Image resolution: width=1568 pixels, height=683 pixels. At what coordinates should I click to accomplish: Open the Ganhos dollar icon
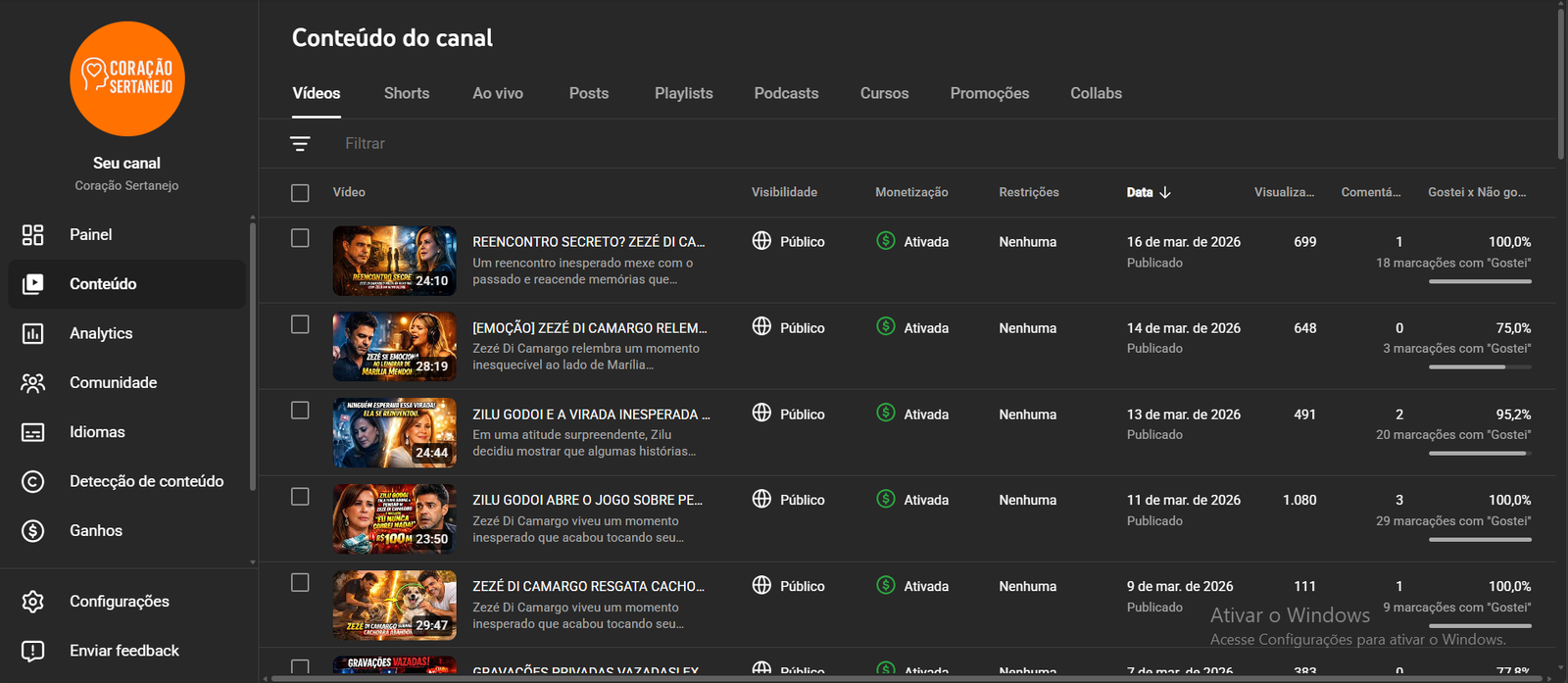click(x=33, y=531)
